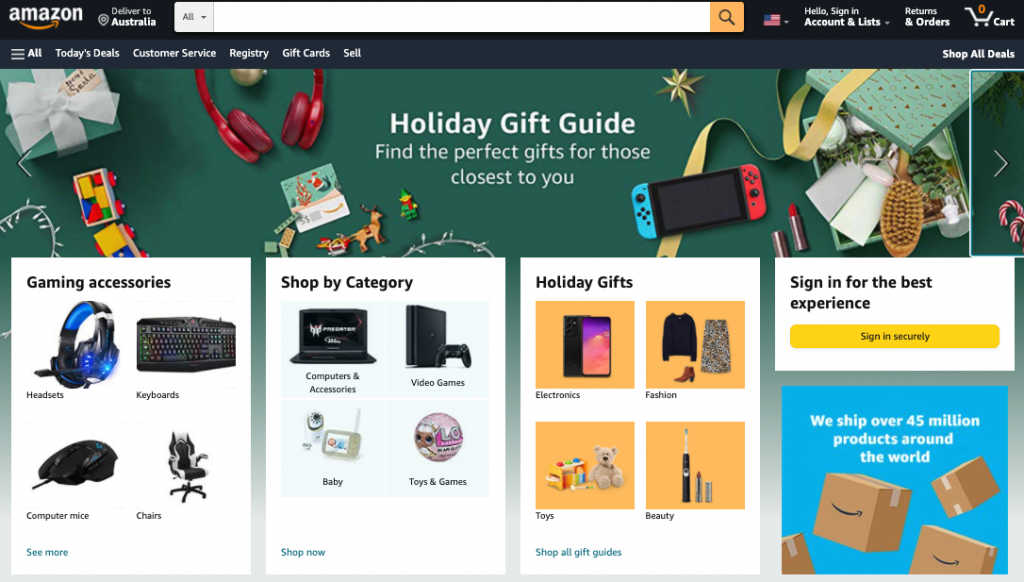Open the Headsets product thumbnail
1024x582 pixels.
coord(76,345)
